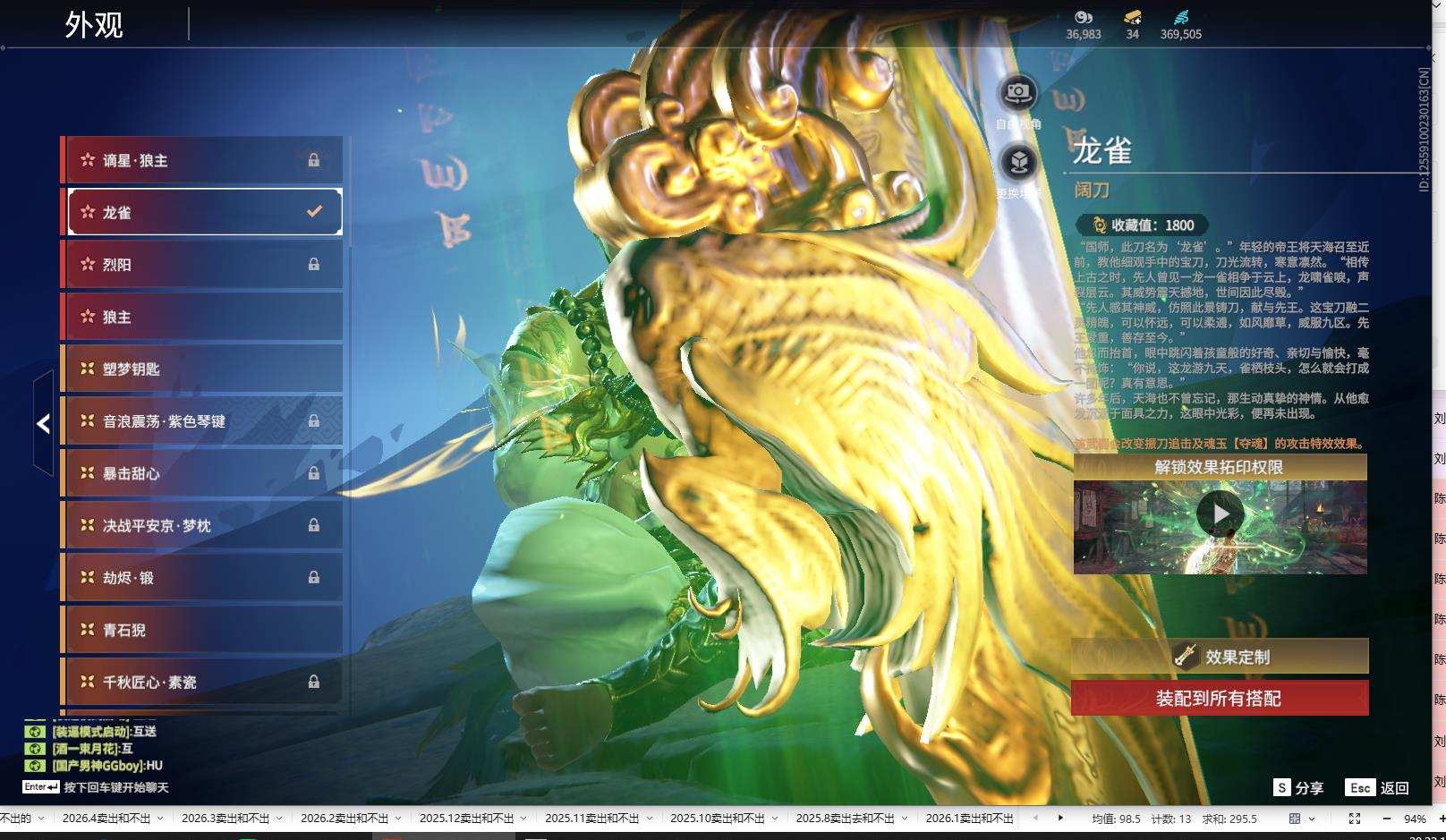The width and height of the screenshot is (1446, 840).
Task: Open dropdown arrow on 2025.10卖出和不出 tab
Action: point(775,819)
